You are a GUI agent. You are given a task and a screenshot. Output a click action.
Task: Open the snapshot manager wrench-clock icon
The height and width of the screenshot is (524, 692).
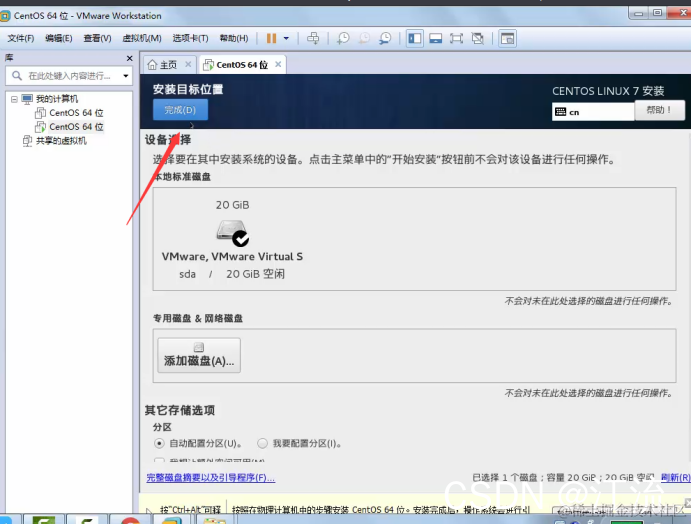tap(385, 38)
